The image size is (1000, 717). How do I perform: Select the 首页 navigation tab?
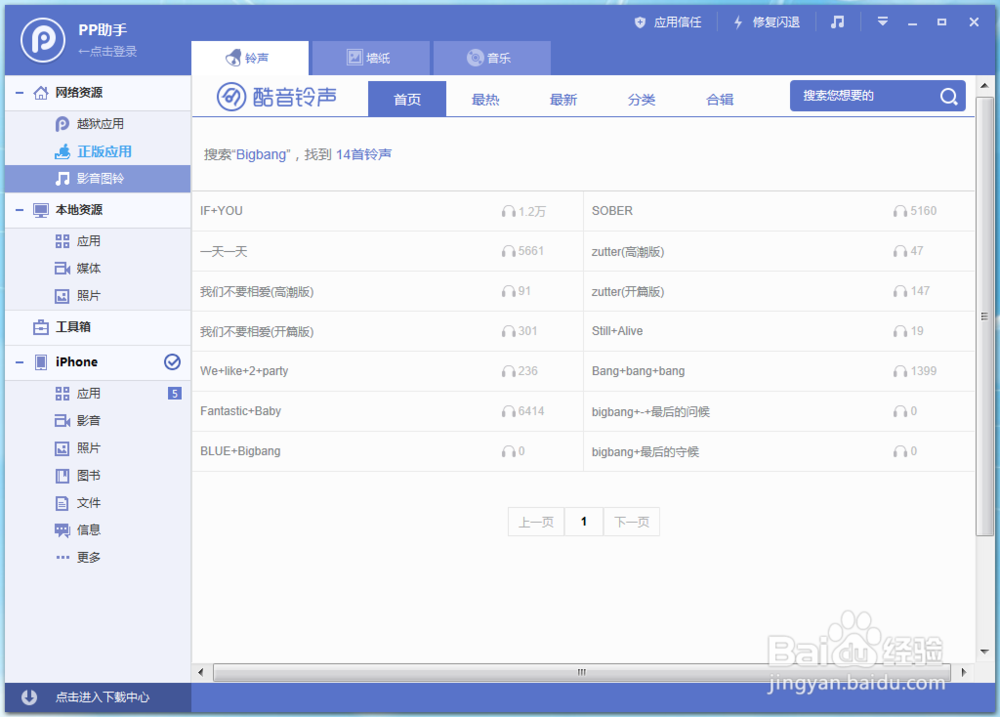point(407,99)
